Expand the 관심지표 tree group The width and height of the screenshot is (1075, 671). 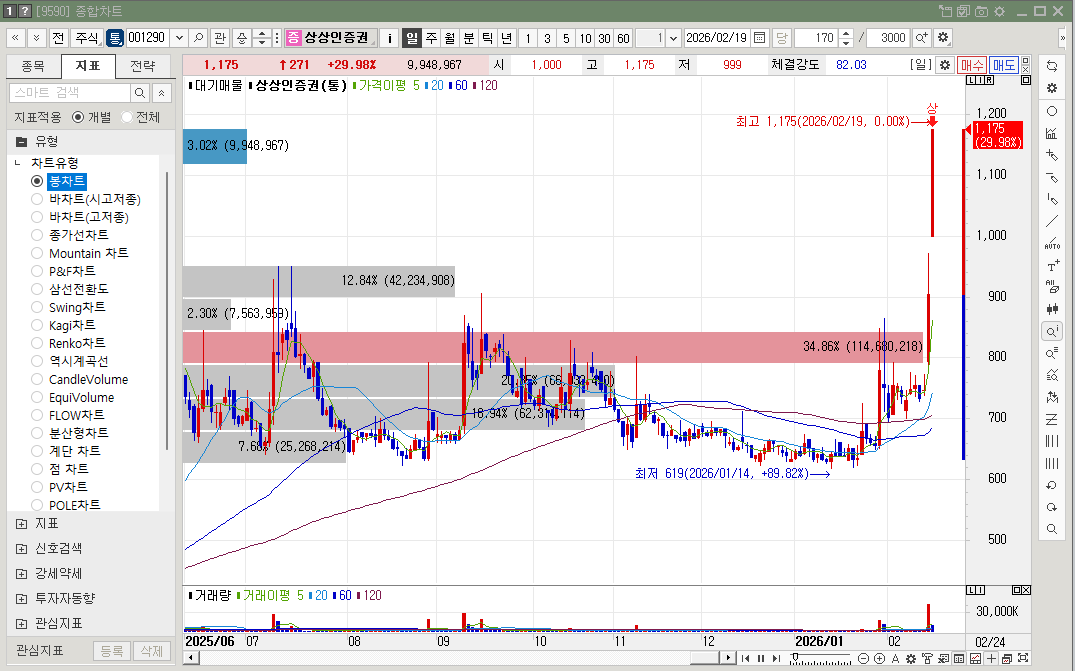click(21, 623)
